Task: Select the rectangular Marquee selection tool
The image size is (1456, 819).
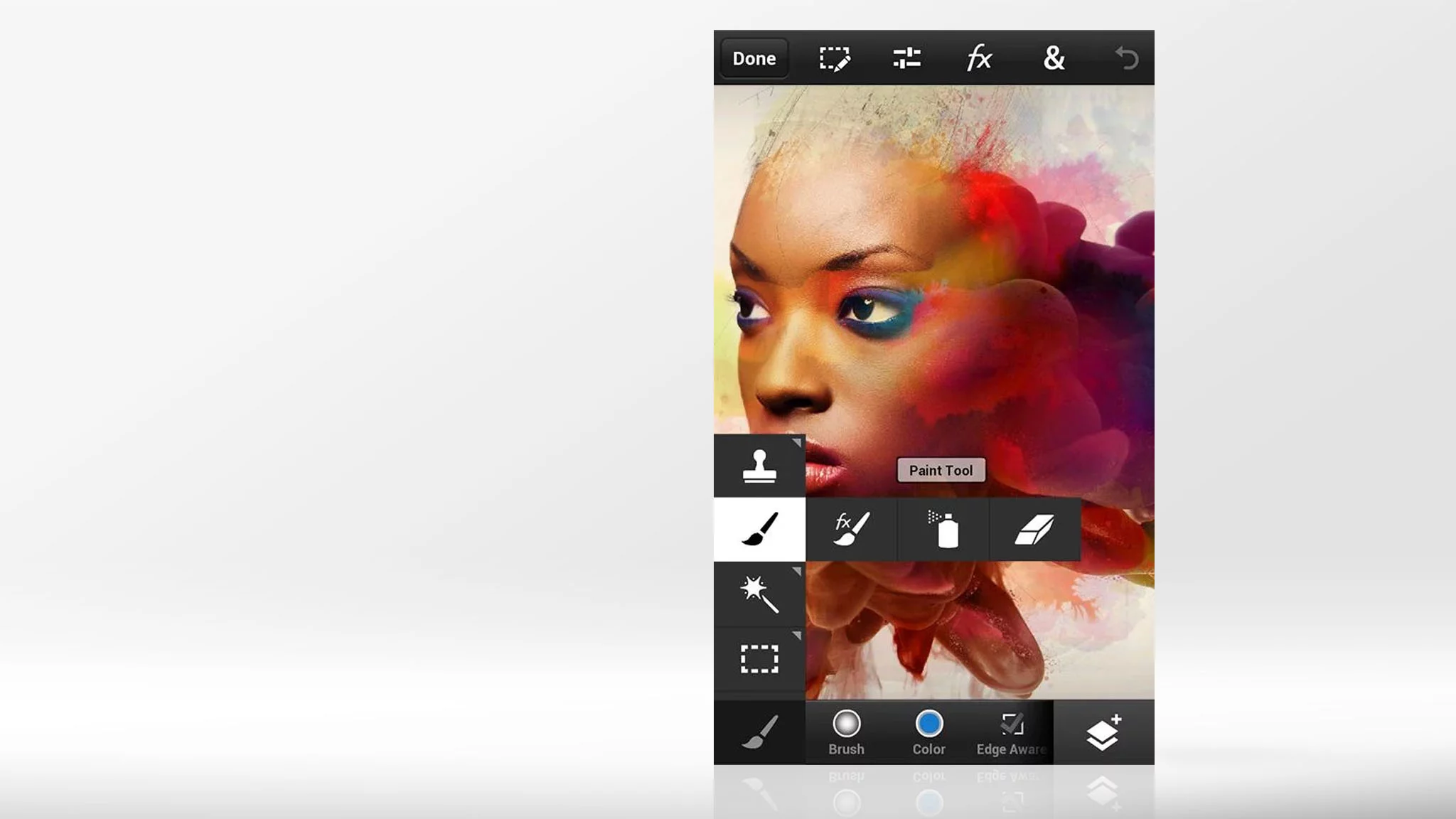Action: pyautogui.click(x=760, y=662)
